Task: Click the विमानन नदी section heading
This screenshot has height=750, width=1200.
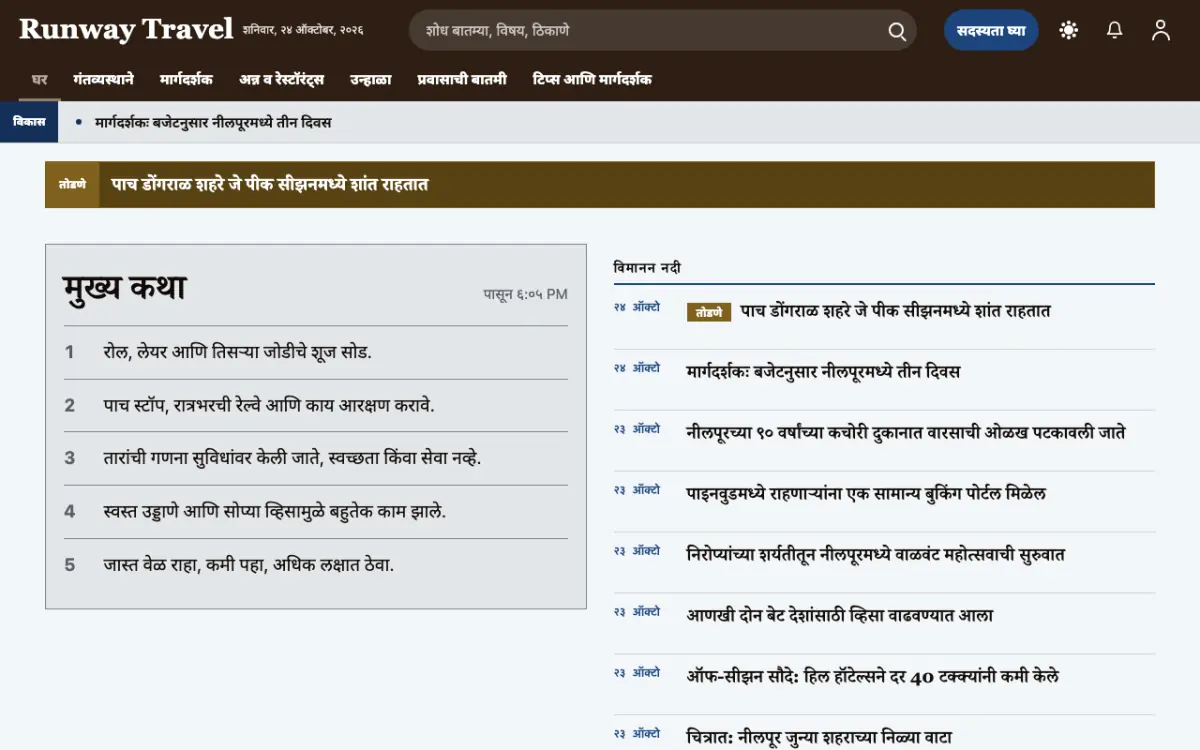Action: (648, 267)
